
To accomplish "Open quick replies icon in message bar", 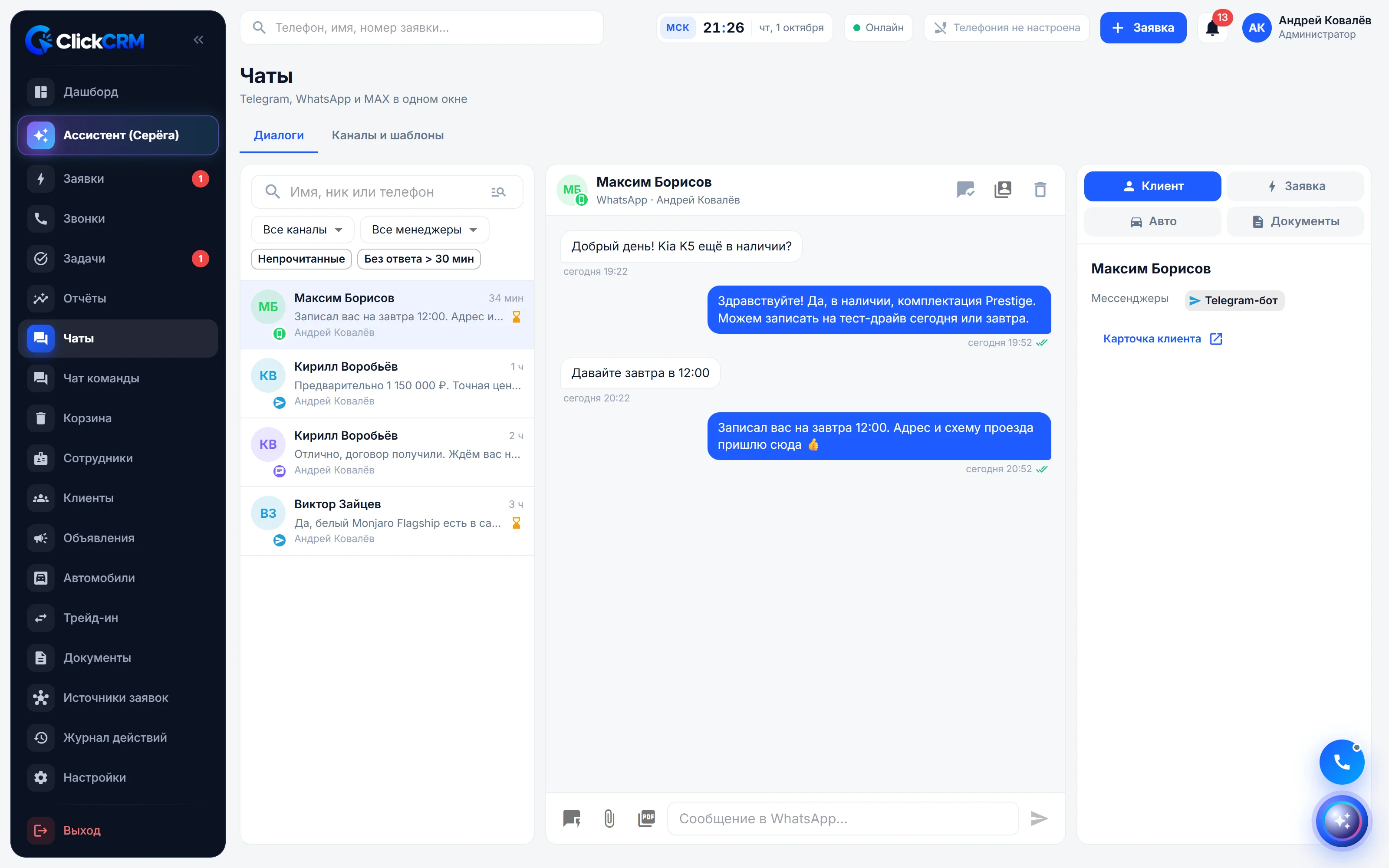I will (x=572, y=818).
